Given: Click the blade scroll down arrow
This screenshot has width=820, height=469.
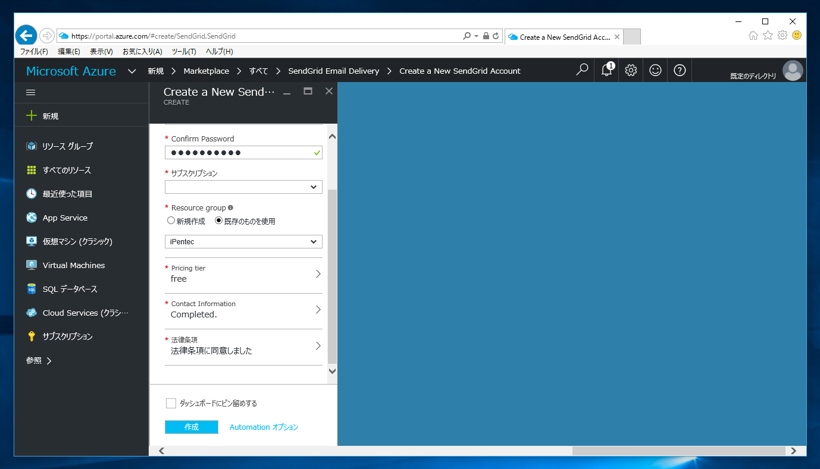Looking at the screenshot, I should click(332, 371).
